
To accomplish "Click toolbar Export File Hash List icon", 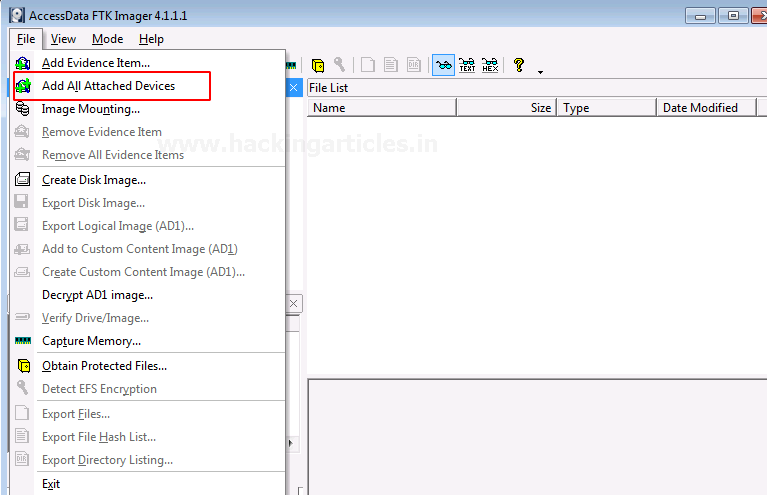I will 391,65.
